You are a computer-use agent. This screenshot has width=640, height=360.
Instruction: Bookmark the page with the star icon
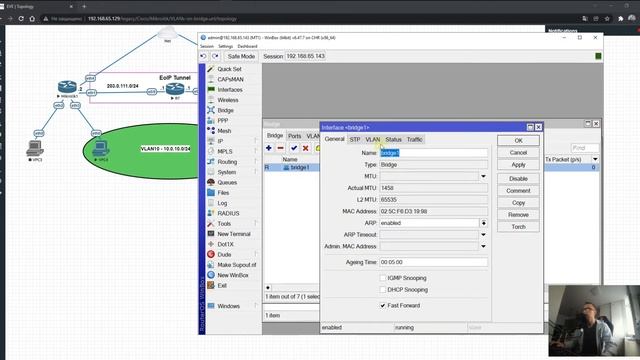(607, 19)
